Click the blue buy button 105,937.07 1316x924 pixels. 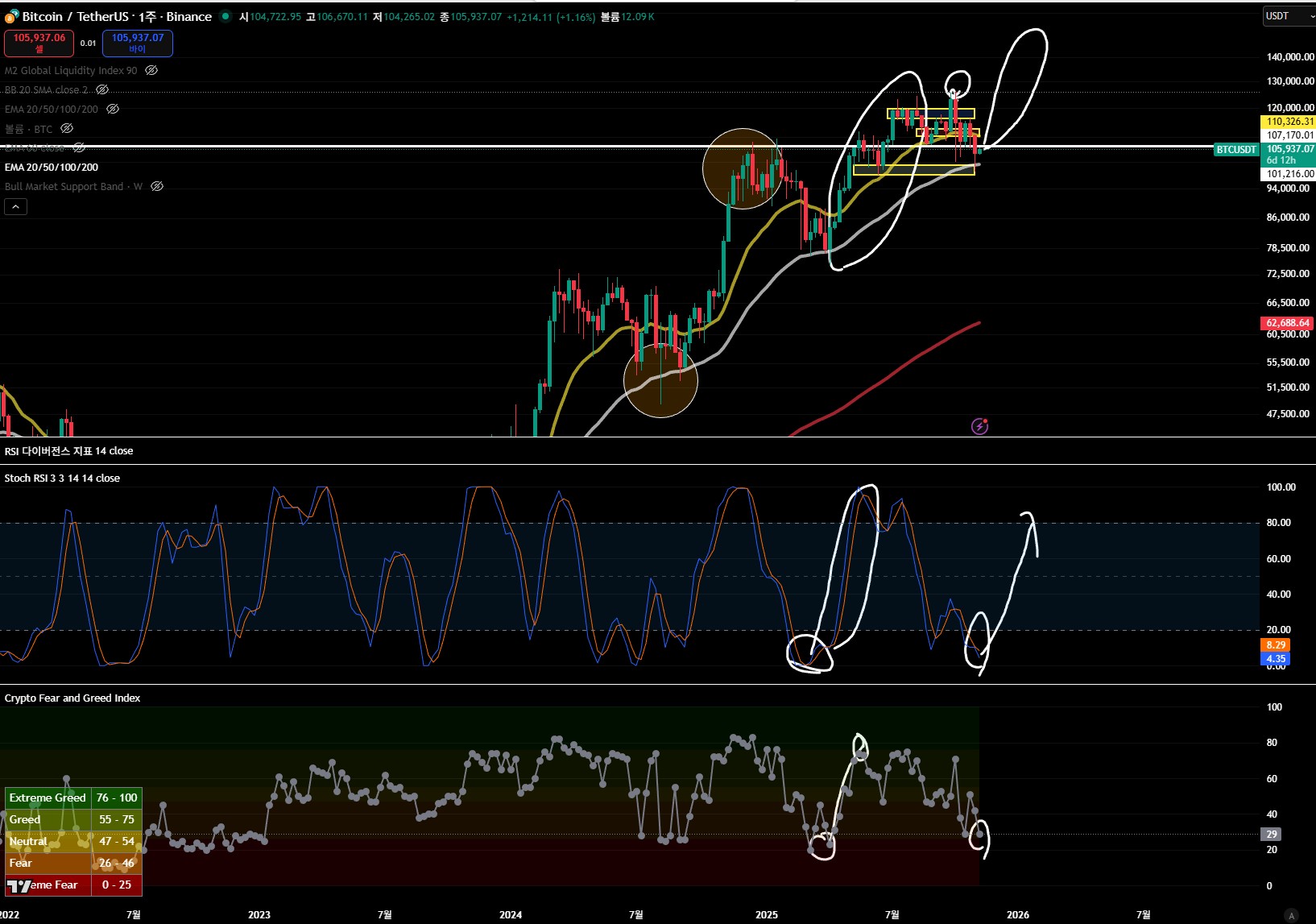pos(138,43)
